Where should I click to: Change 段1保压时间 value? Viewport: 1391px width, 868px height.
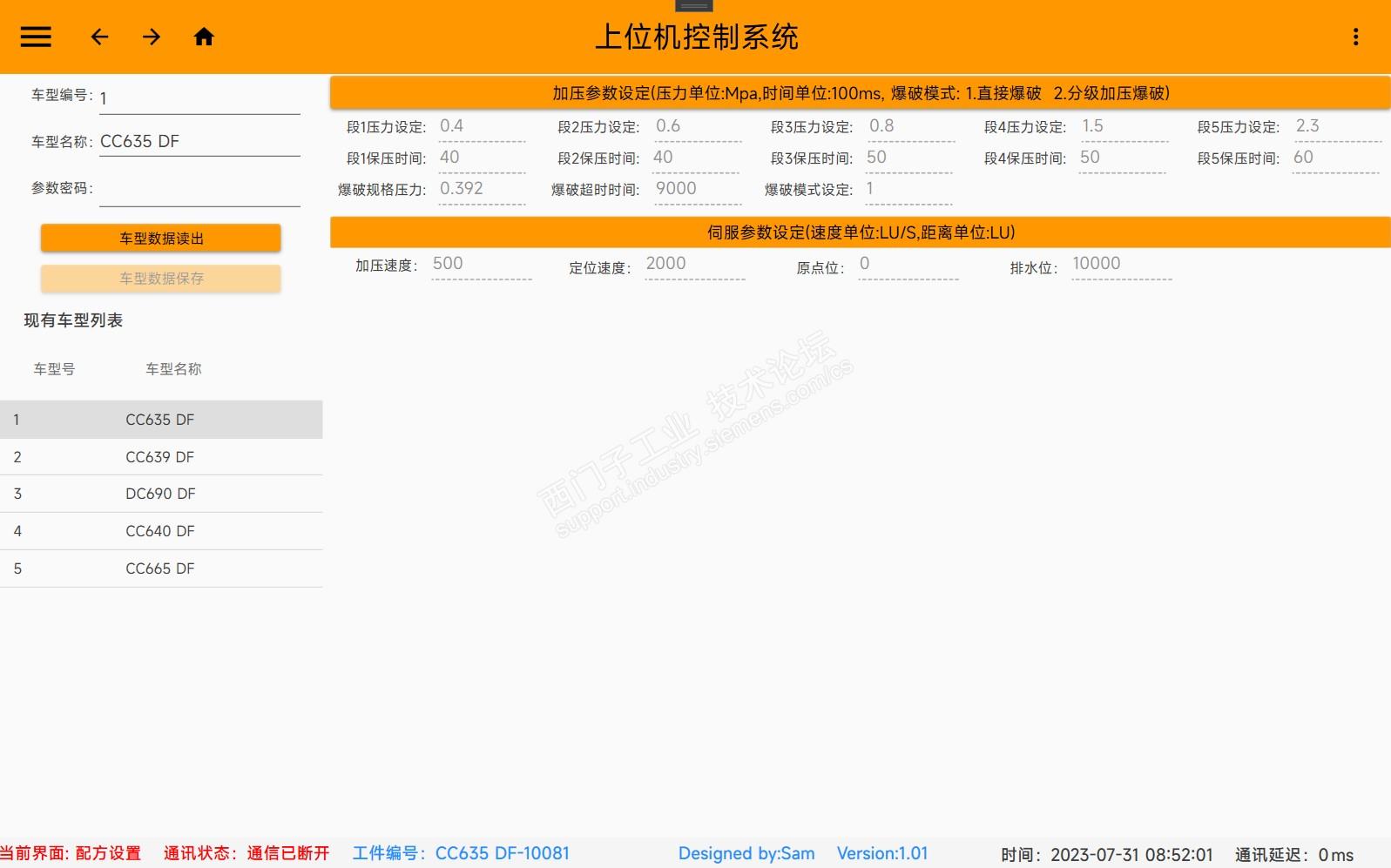coord(482,158)
